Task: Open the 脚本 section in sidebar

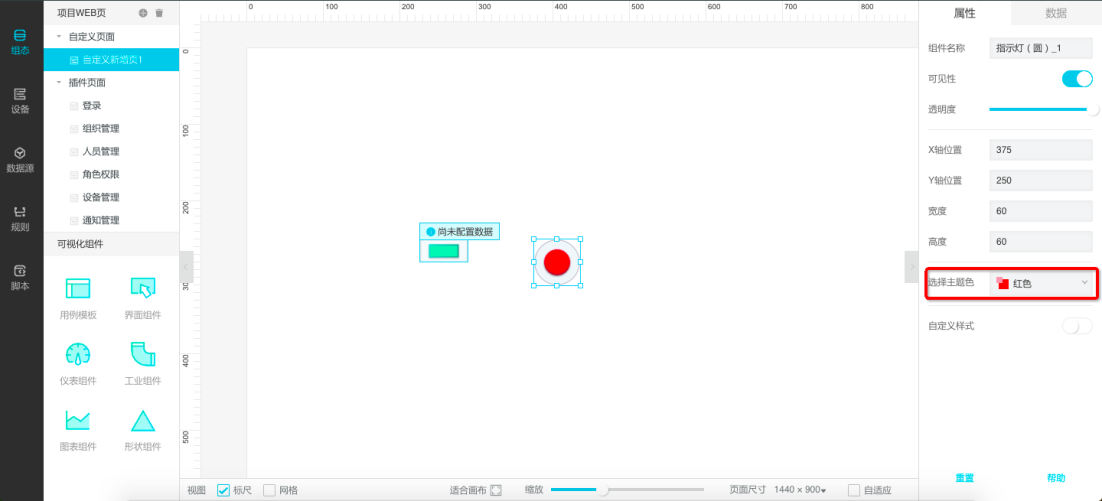Action: coord(20,278)
